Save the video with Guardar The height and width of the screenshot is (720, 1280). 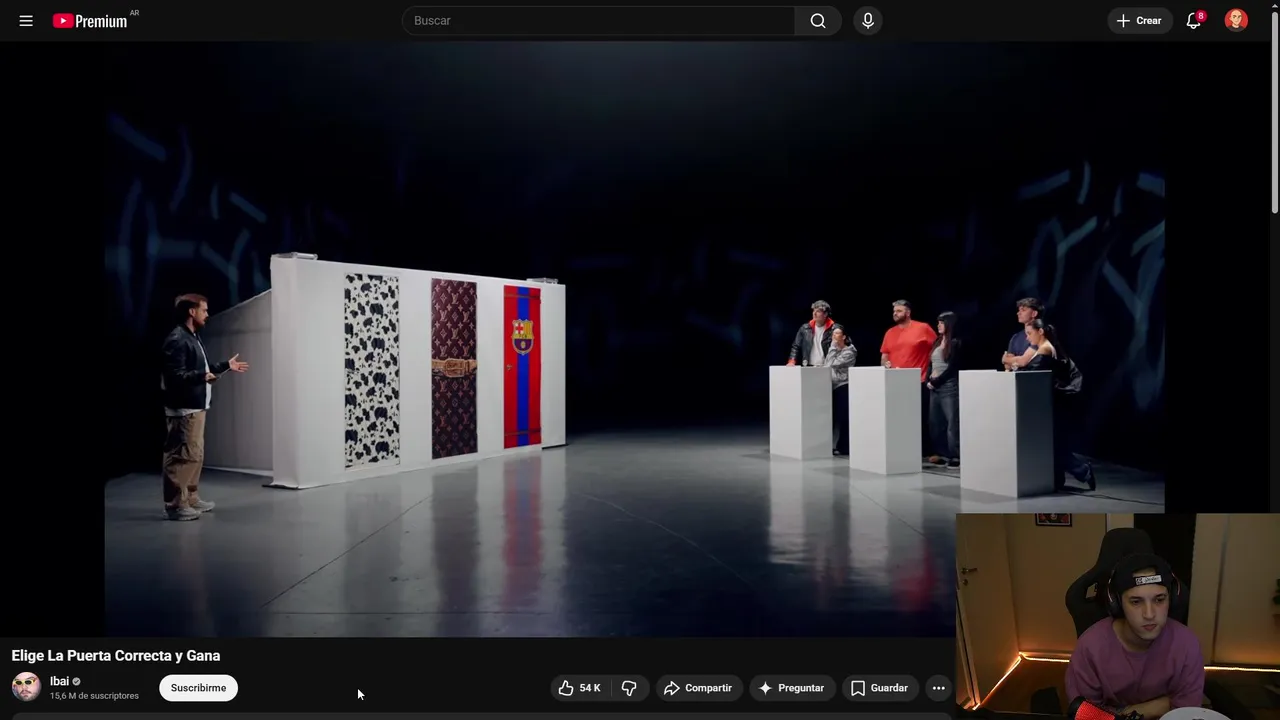[x=879, y=688]
